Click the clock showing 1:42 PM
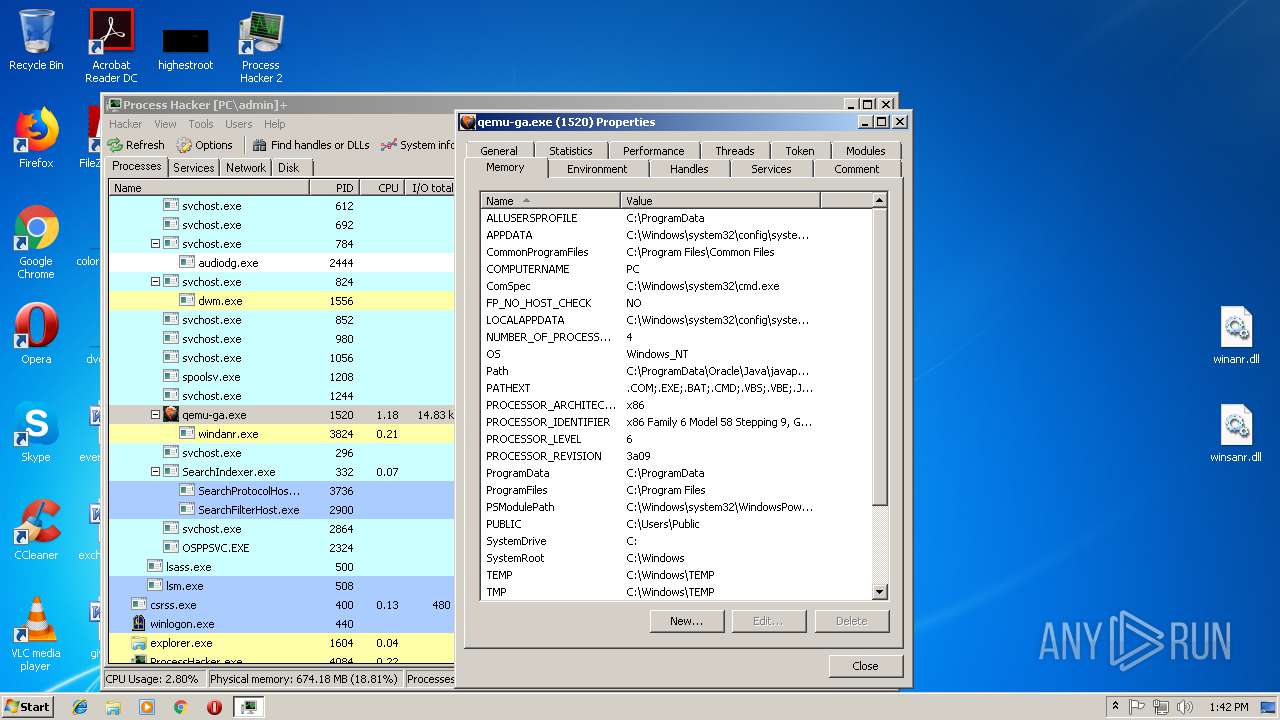1280x720 pixels. pyautogui.click(x=1228, y=707)
